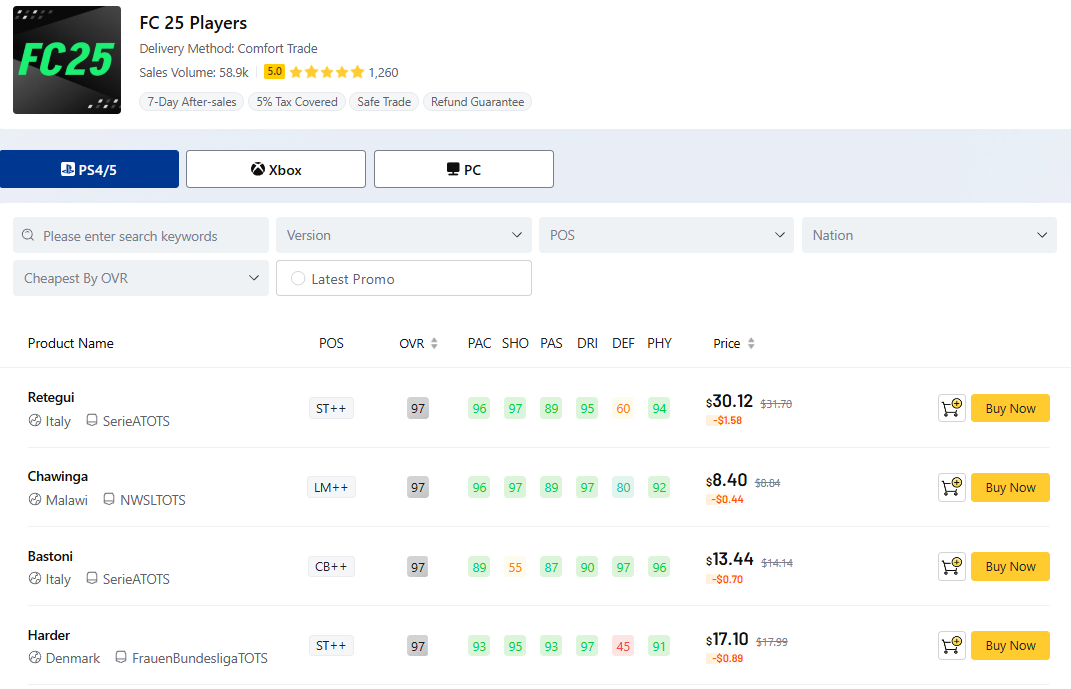
Task: Click the search magnifier icon
Action: (28, 235)
